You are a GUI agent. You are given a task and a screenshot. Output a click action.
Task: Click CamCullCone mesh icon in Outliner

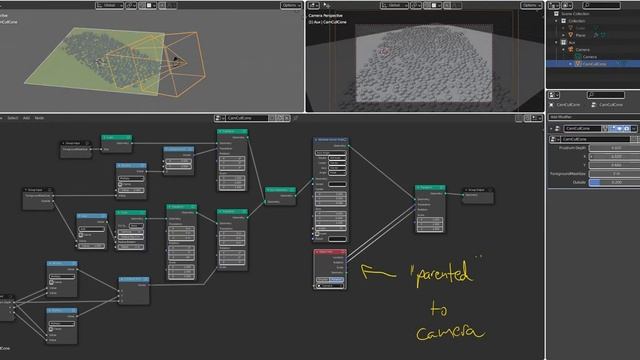(578, 64)
